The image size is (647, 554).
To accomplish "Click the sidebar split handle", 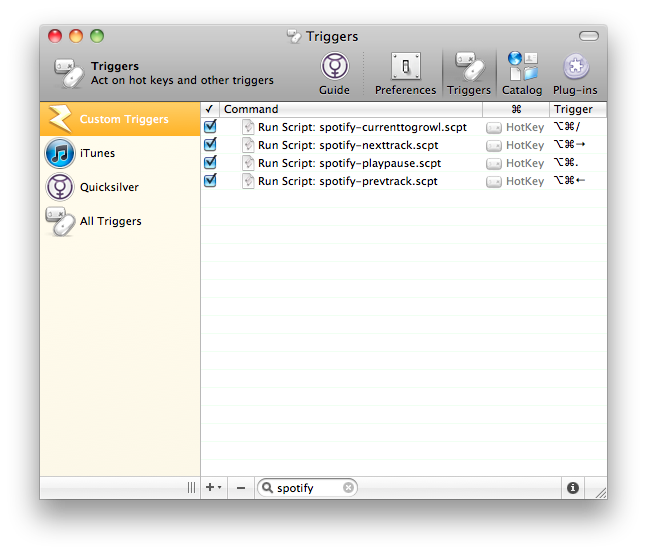I will (x=191, y=488).
